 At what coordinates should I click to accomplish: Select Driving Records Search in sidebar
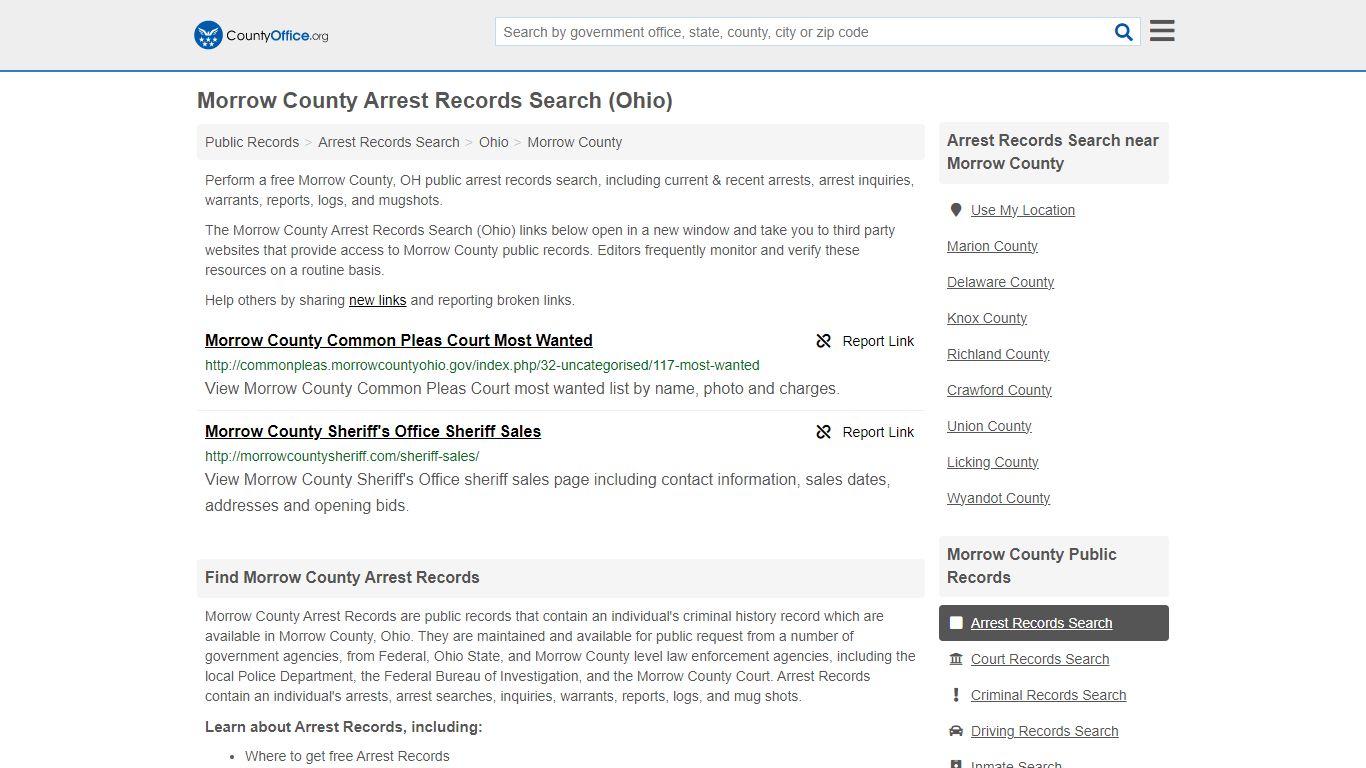point(1044,731)
